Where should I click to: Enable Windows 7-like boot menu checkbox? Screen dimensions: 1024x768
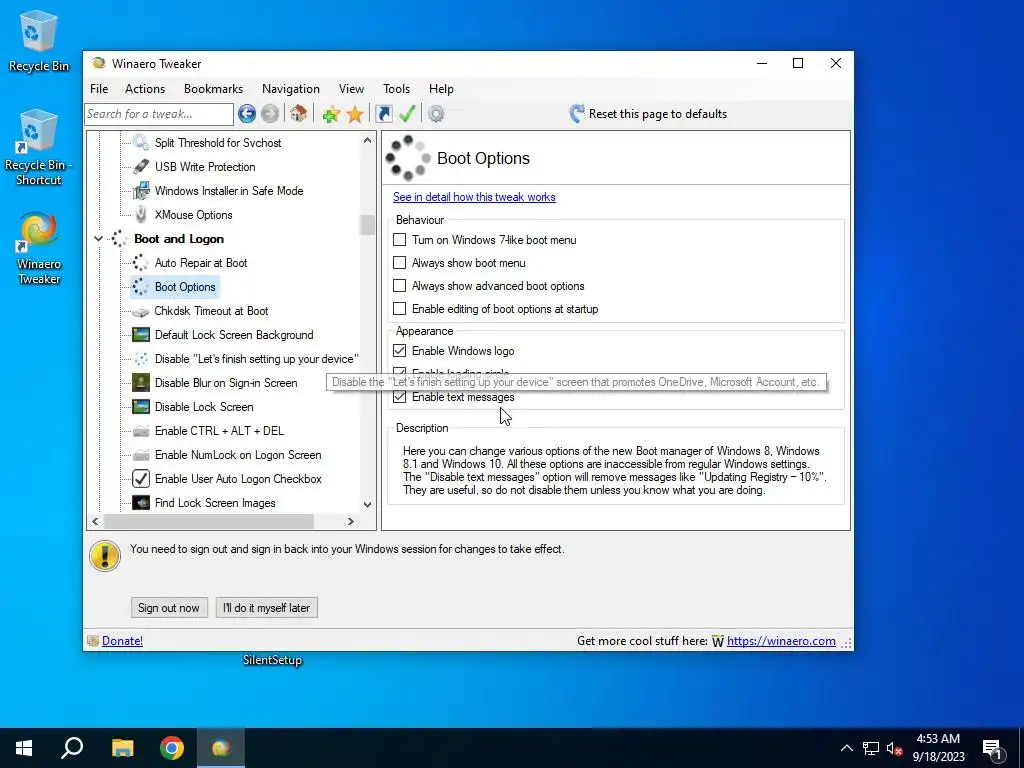tap(400, 240)
